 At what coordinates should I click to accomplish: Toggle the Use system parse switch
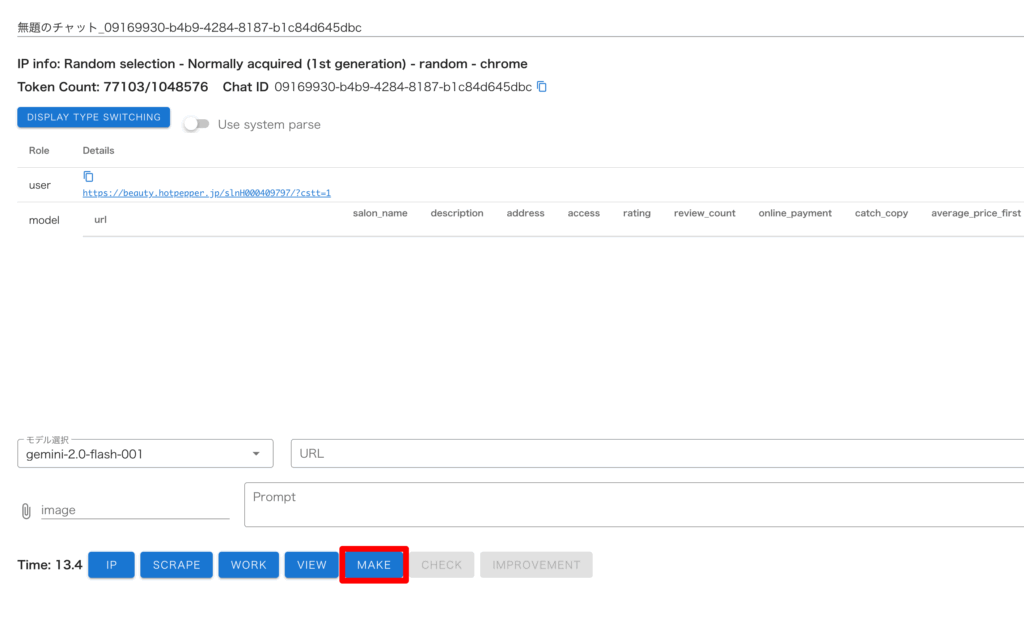196,124
